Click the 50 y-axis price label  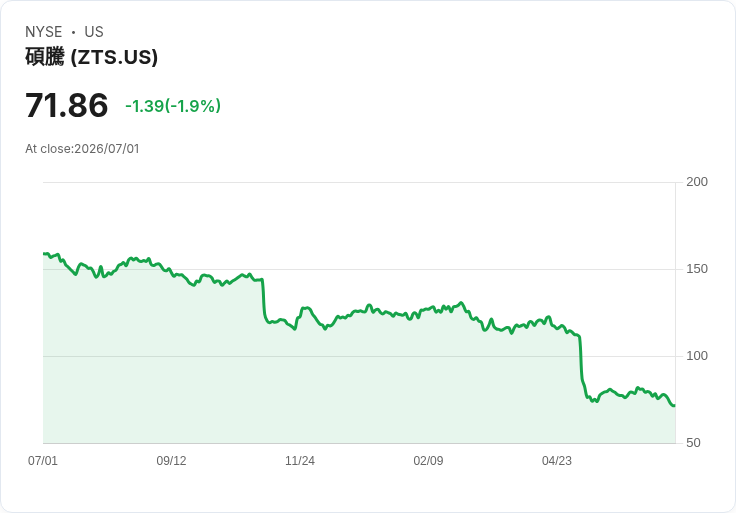693,443
